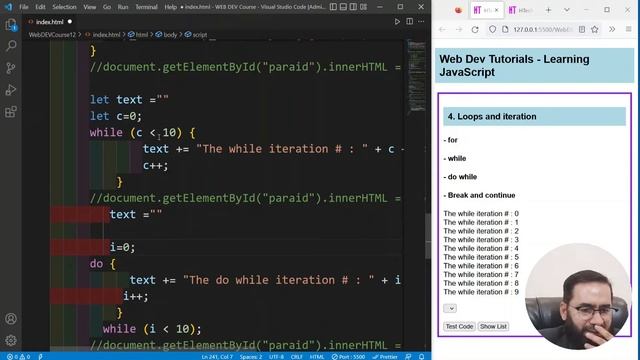
Task: Click script breadcrumb segment
Action: [x=196, y=35]
